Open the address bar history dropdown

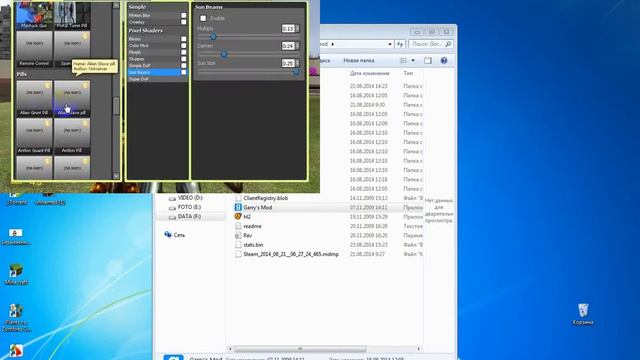390,44
